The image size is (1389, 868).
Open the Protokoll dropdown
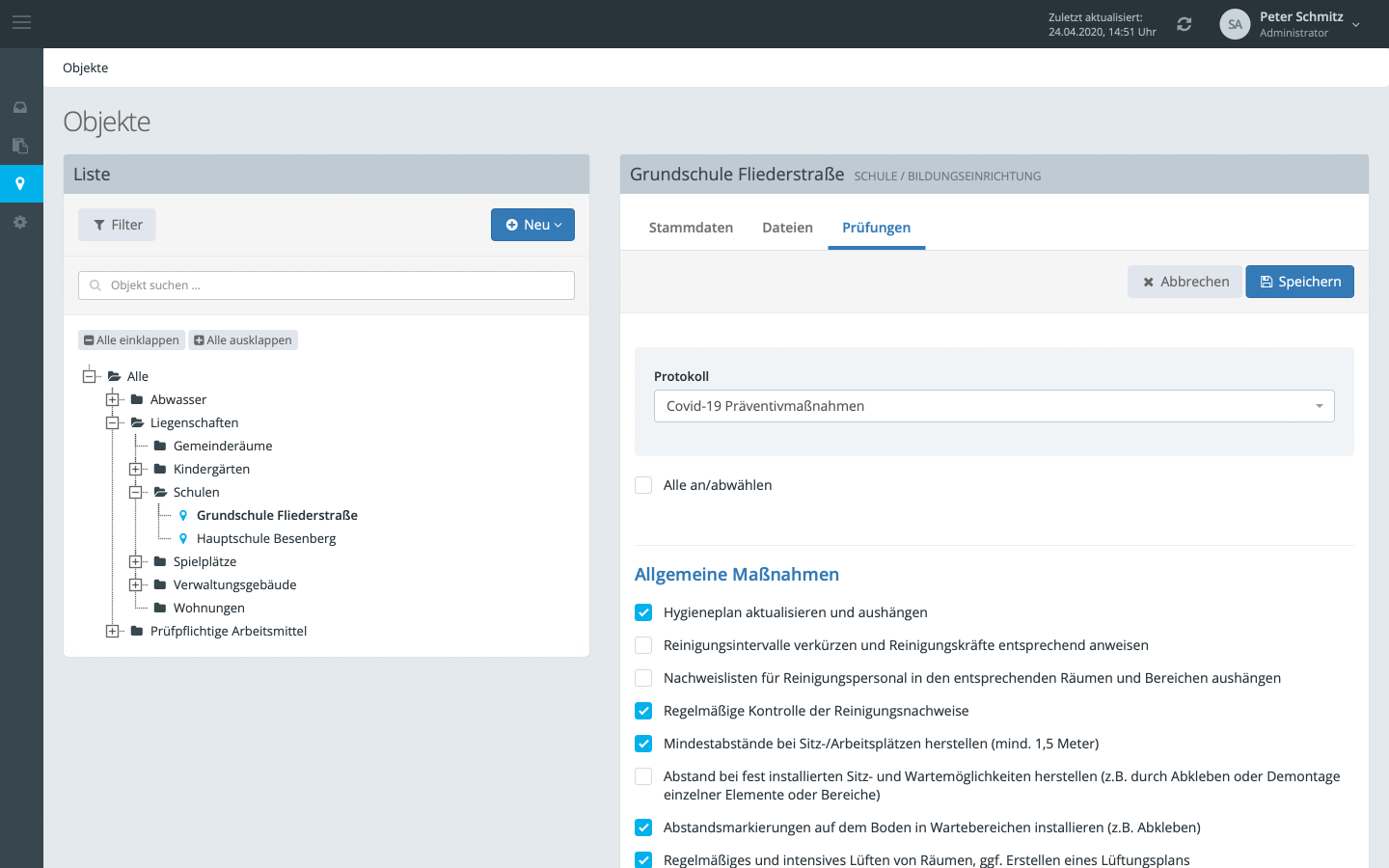point(994,406)
